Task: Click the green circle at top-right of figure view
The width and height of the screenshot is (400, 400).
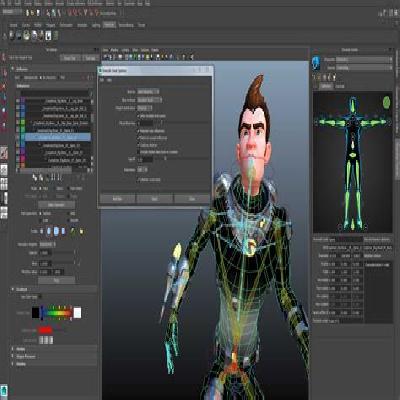Action: tap(386, 102)
